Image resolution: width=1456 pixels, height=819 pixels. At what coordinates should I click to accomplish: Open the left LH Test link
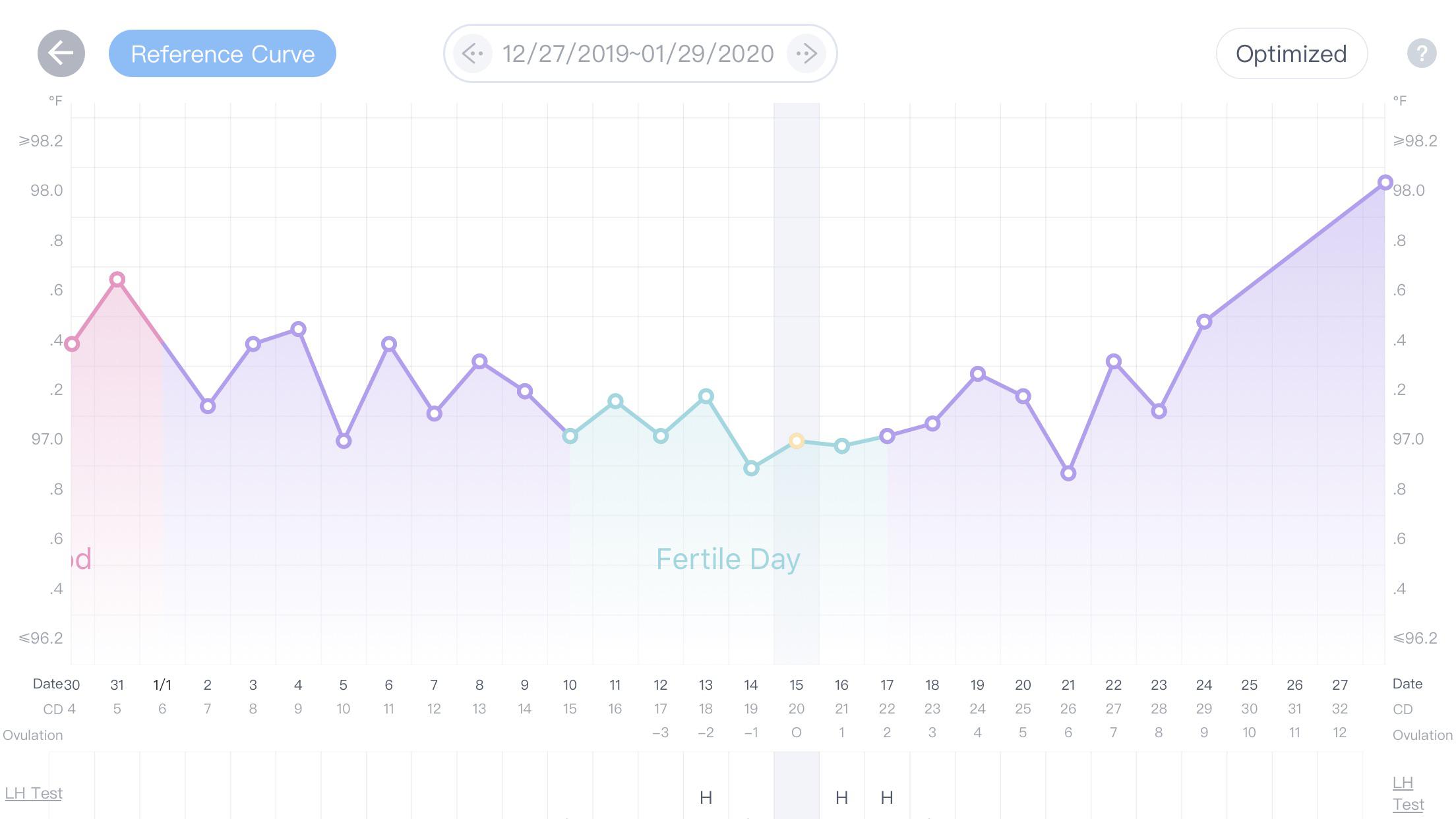(x=32, y=793)
